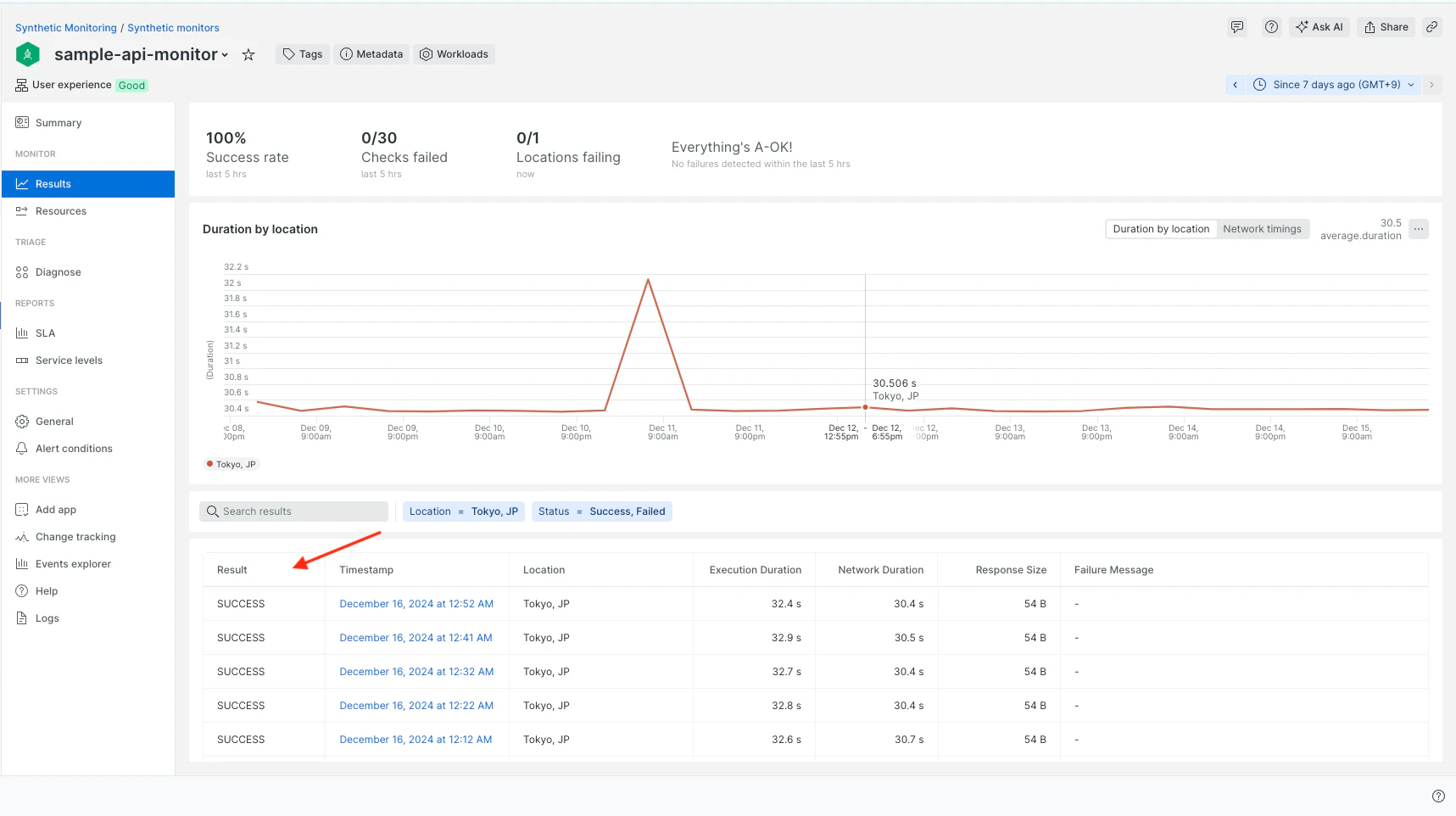Open Ask AI assistant
The image size is (1456, 816).
click(1319, 27)
